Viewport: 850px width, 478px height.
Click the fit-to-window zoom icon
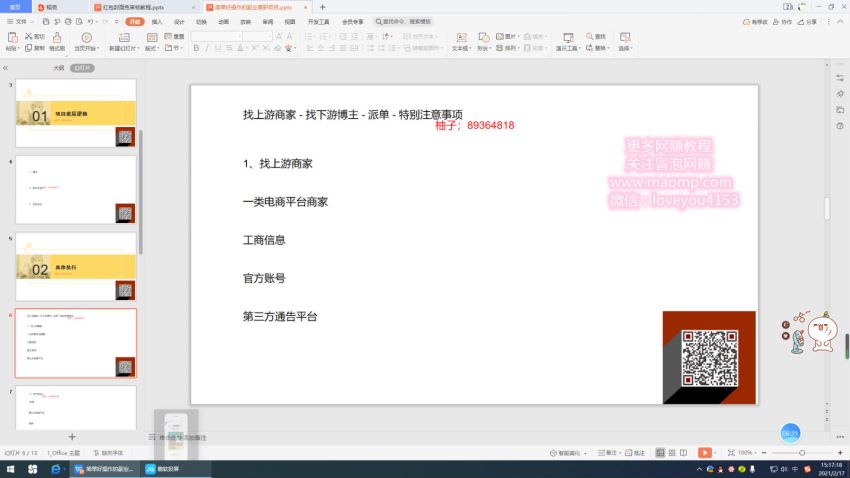[731, 453]
